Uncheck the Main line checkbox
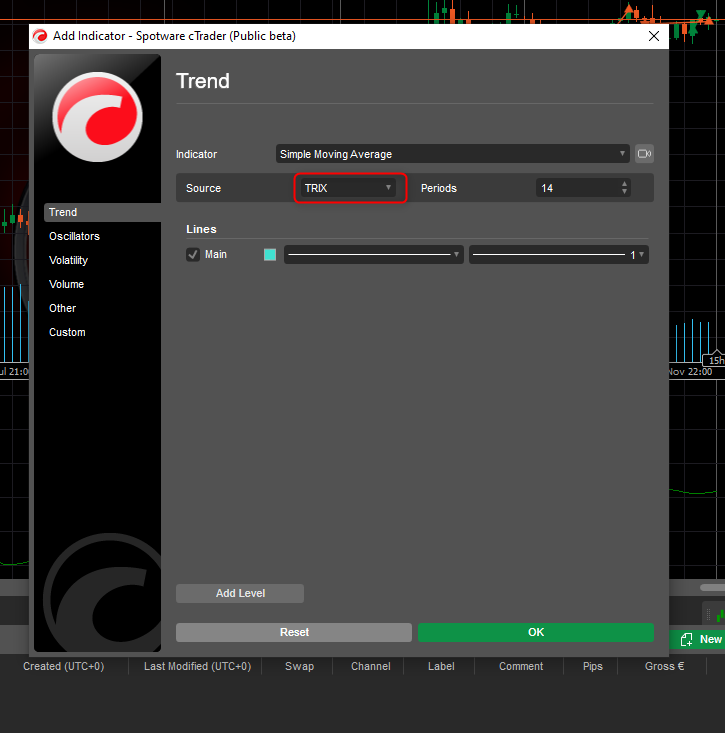 click(x=193, y=255)
